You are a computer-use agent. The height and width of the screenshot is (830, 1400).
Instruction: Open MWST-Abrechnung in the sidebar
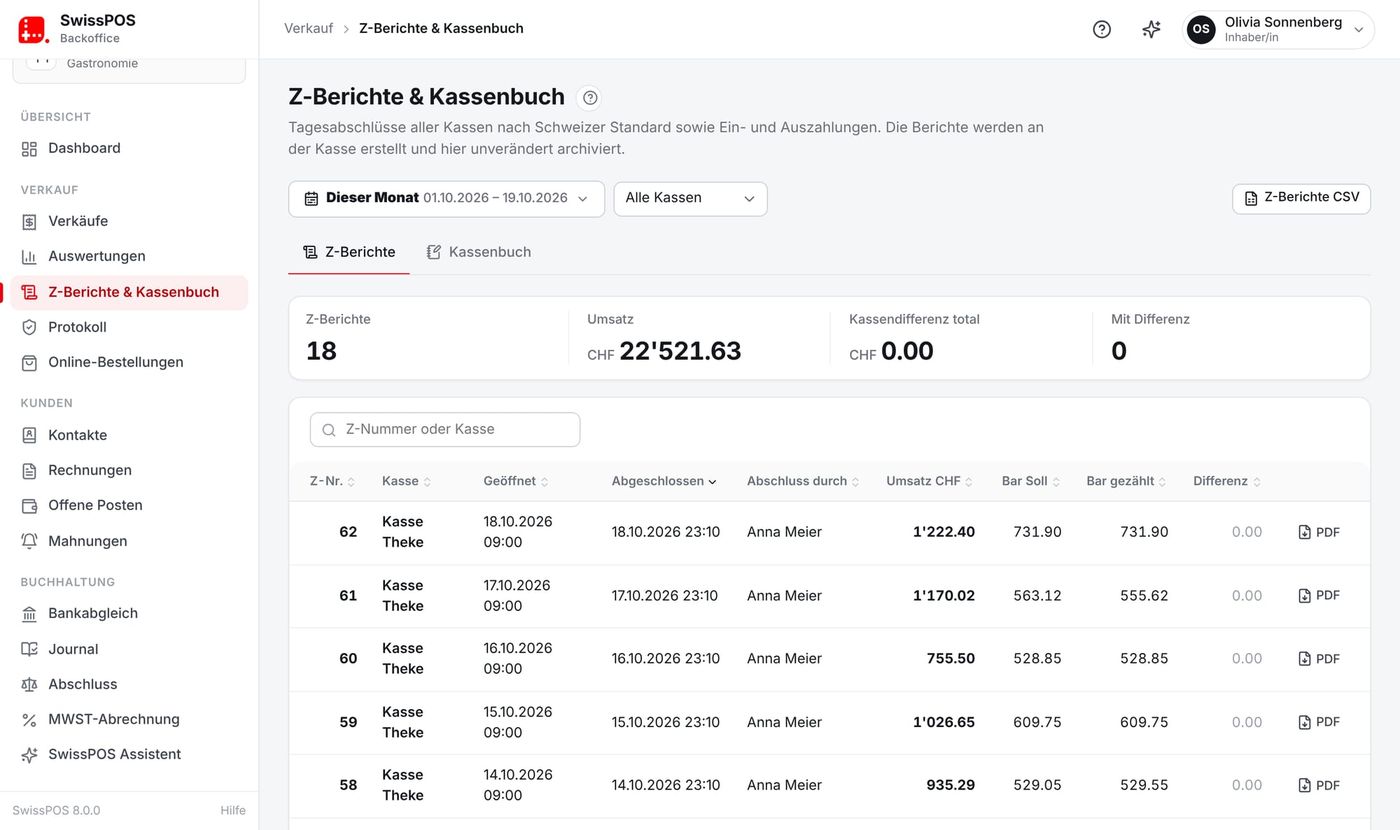(x=129, y=719)
